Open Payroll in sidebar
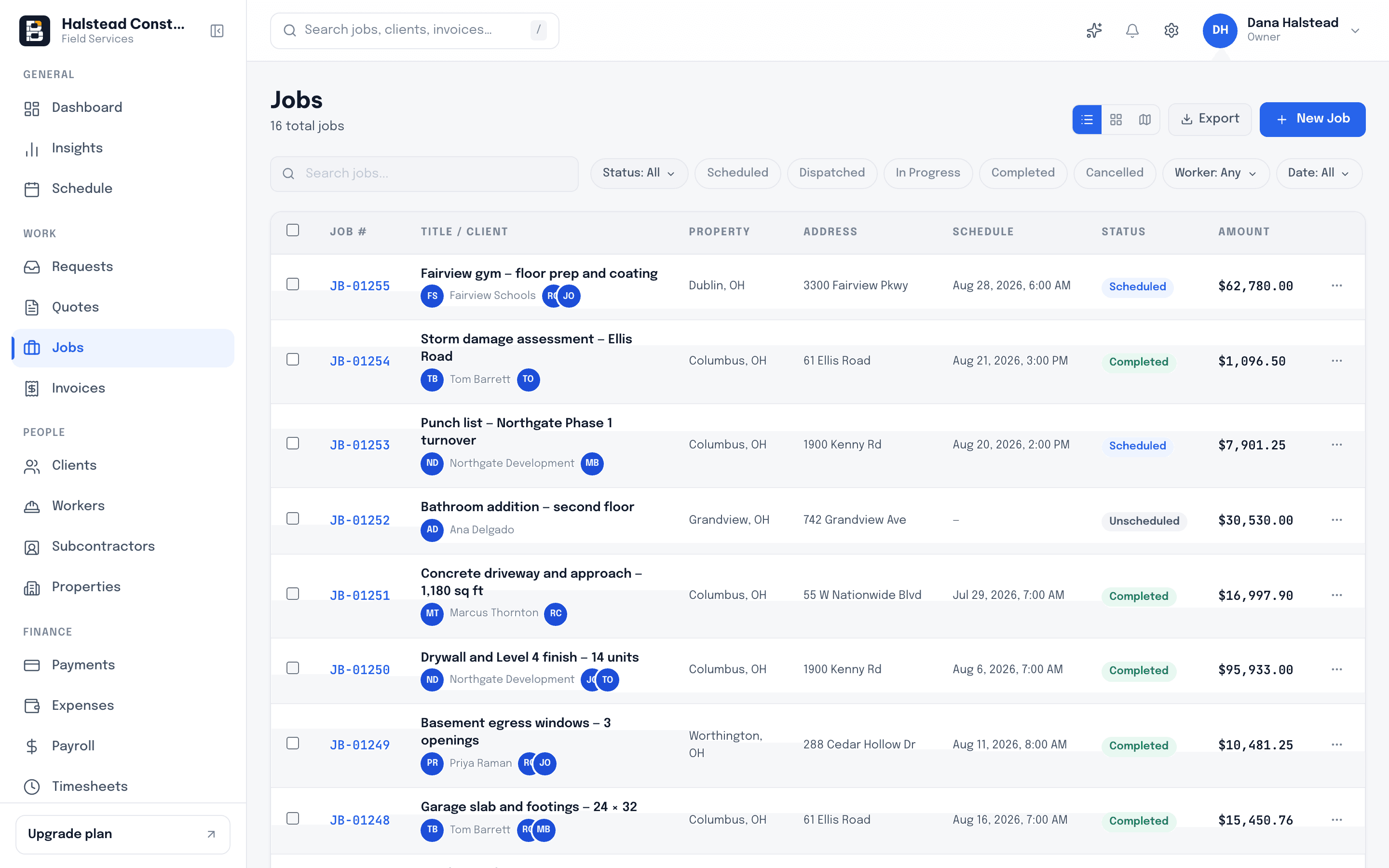 pyautogui.click(x=123, y=746)
